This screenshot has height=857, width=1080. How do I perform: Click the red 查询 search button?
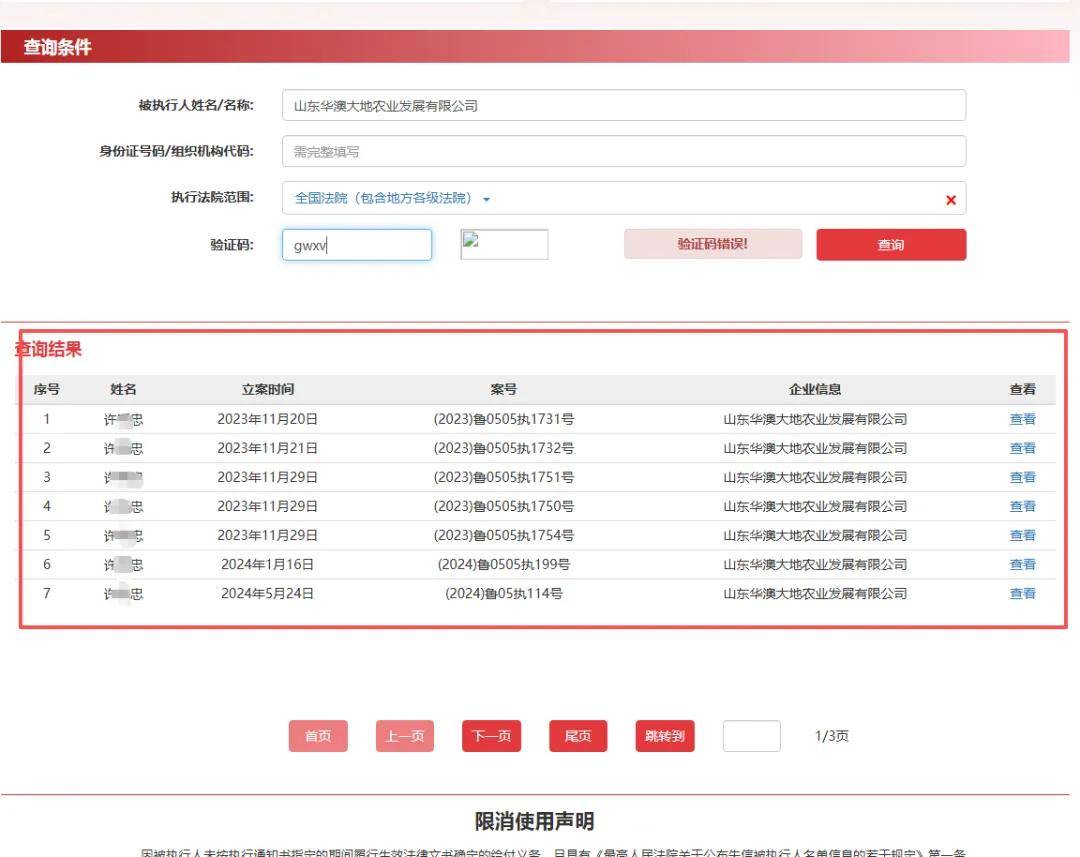click(890, 243)
